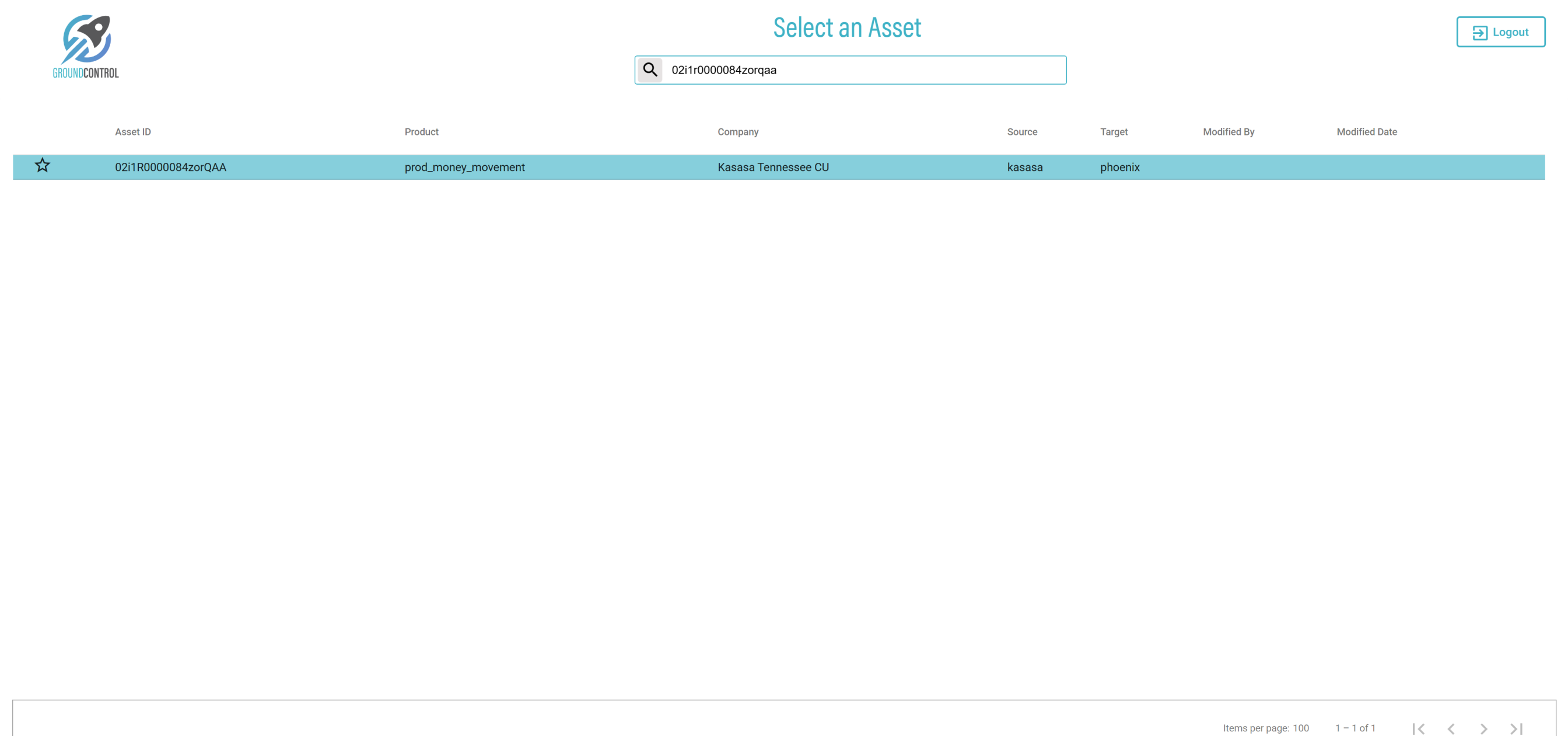The image size is (1568, 736).
Task: Click the Source column header
Action: click(x=1021, y=131)
